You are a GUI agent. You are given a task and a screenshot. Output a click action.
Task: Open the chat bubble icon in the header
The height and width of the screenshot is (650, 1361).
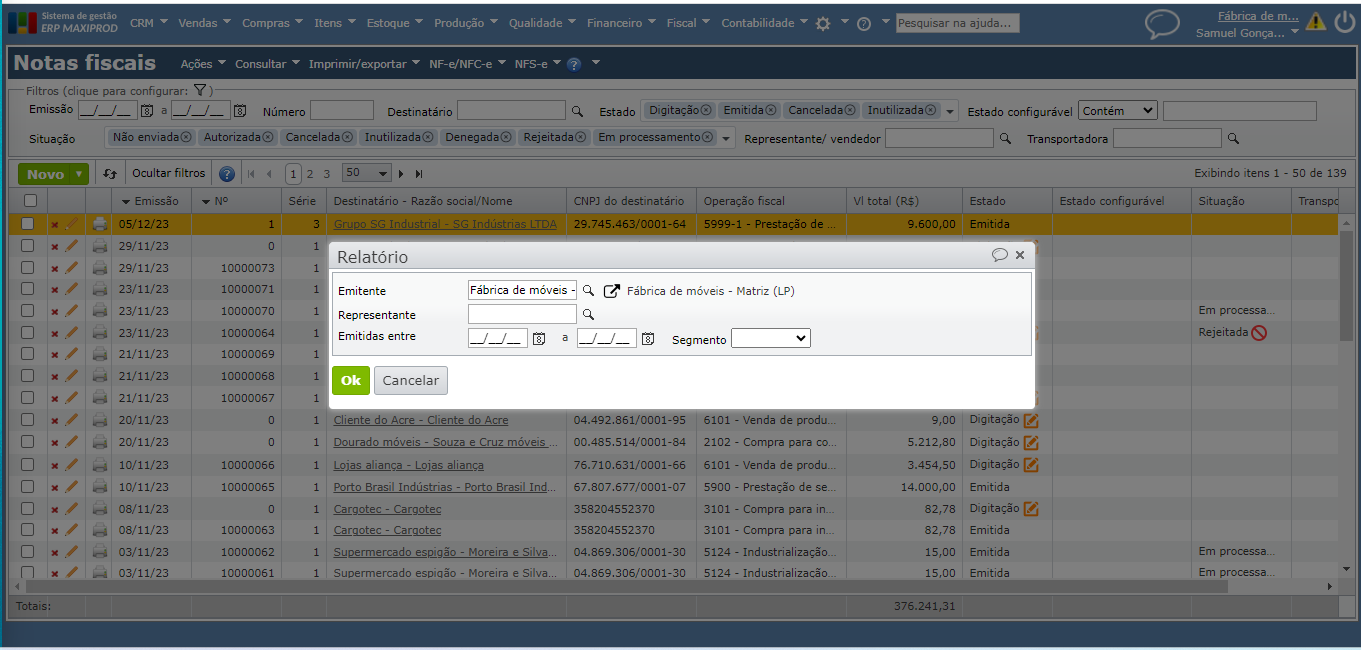point(1162,24)
